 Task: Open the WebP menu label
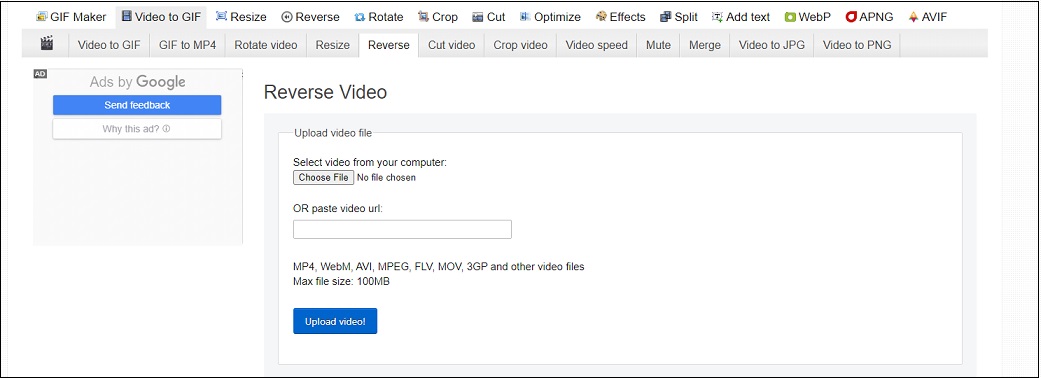point(815,17)
